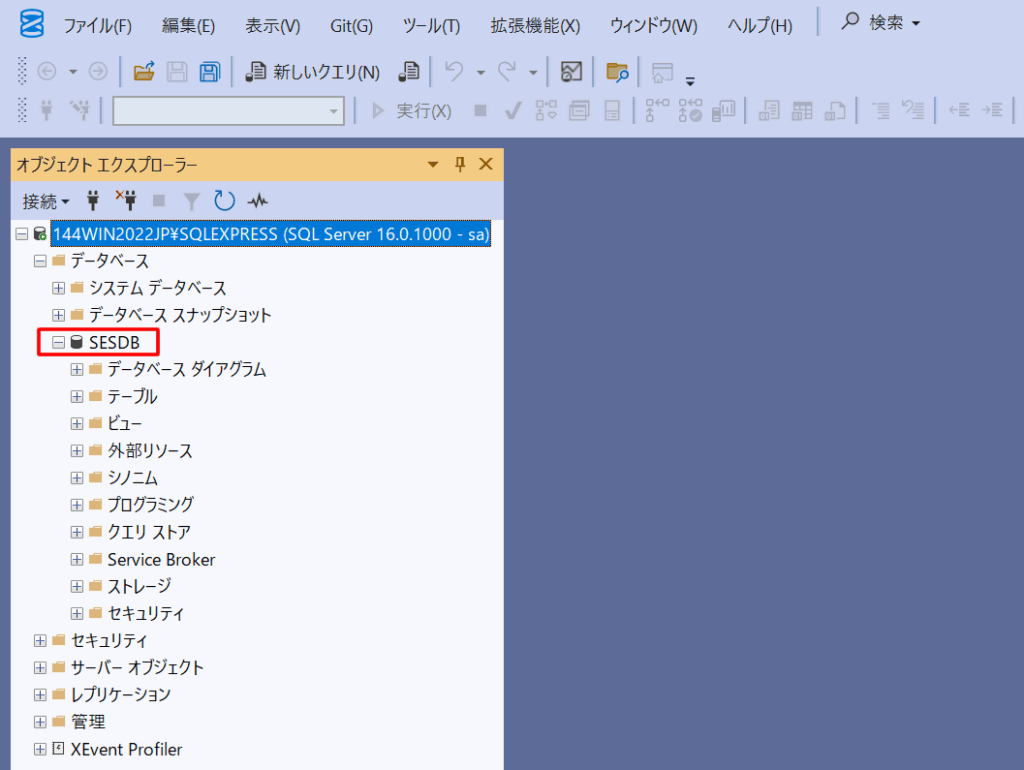This screenshot has height=770, width=1024.
Task: Open the 接続 dropdown in Object Explorer
Action: click(46, 200)
